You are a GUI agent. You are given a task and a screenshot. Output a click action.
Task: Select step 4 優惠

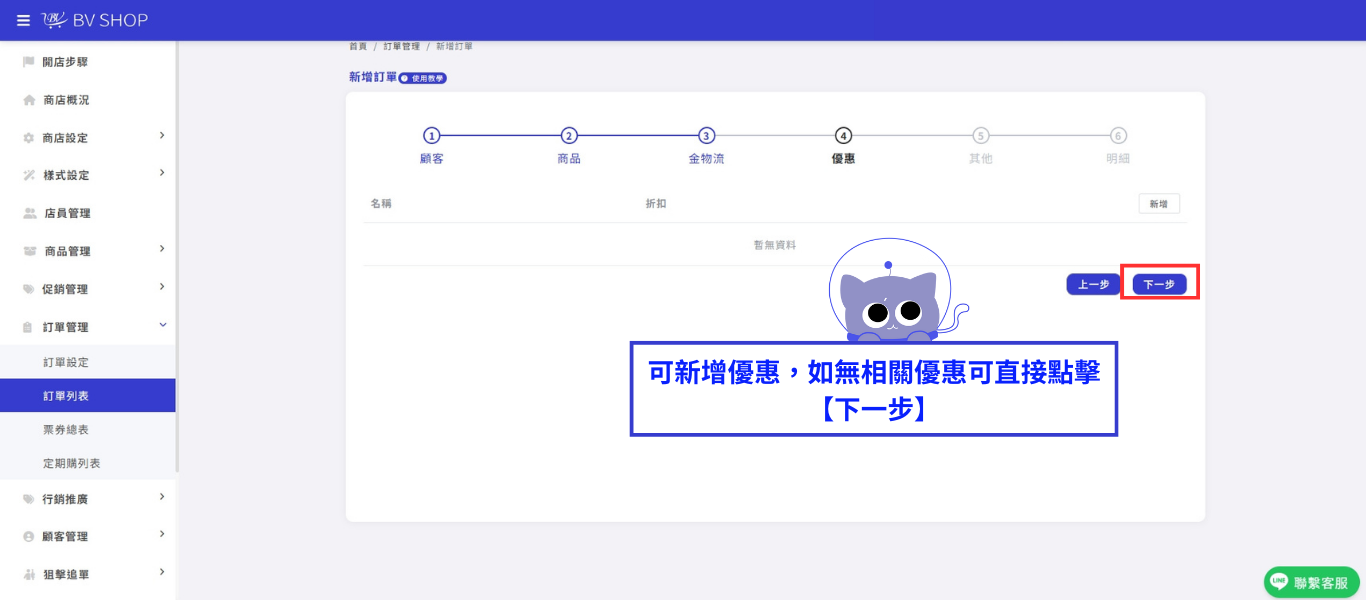(x=844, y=145)
